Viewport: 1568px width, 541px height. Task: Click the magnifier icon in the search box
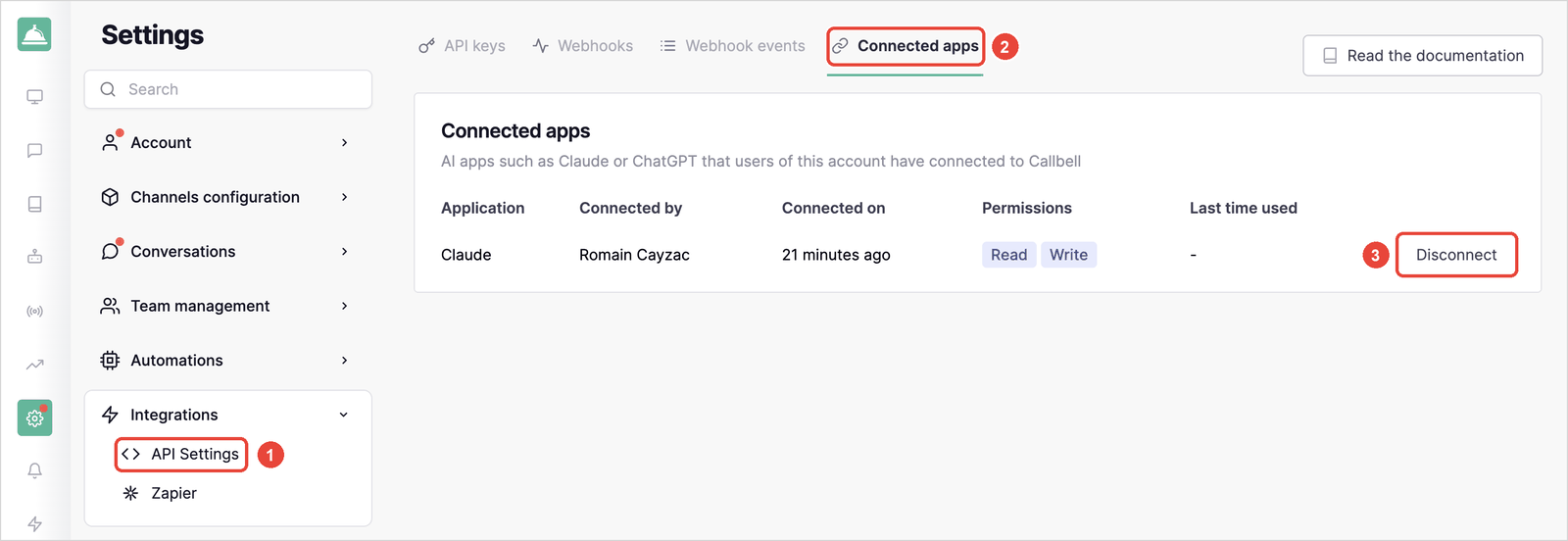(x=108, y=89)
